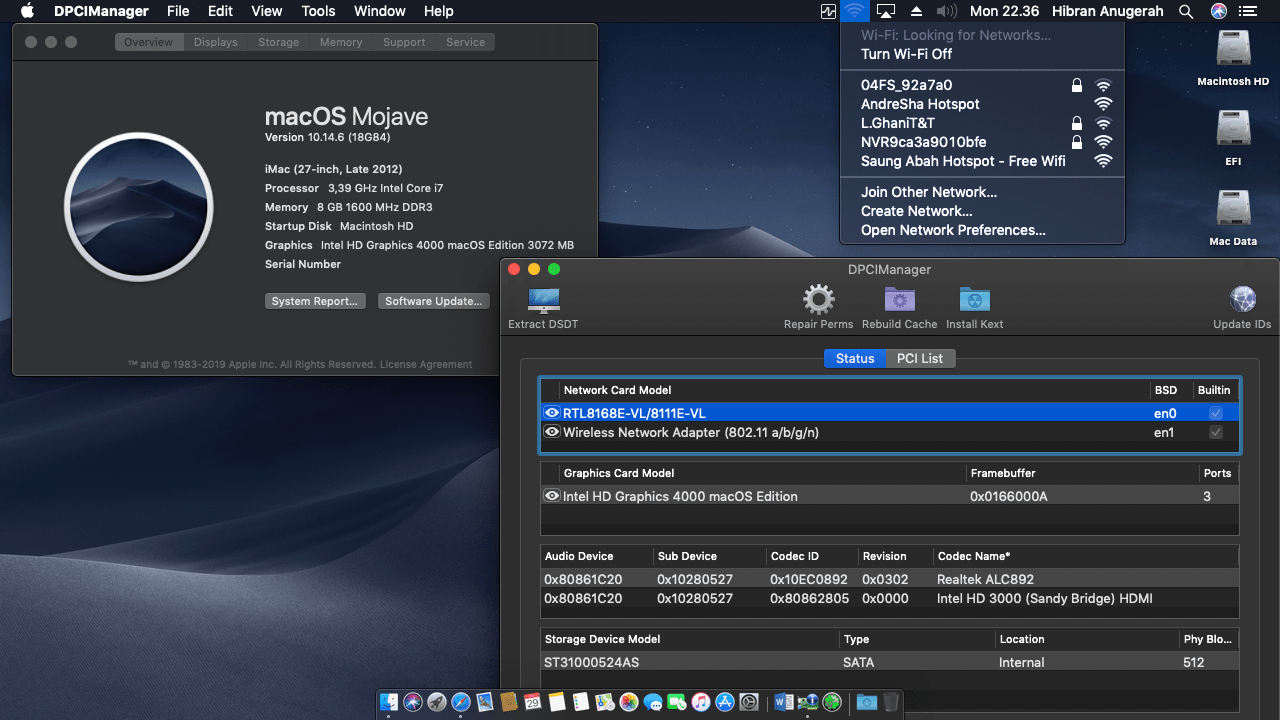Click the Install Kext folder icon
Screen dimensions: 1280x720
974,299
